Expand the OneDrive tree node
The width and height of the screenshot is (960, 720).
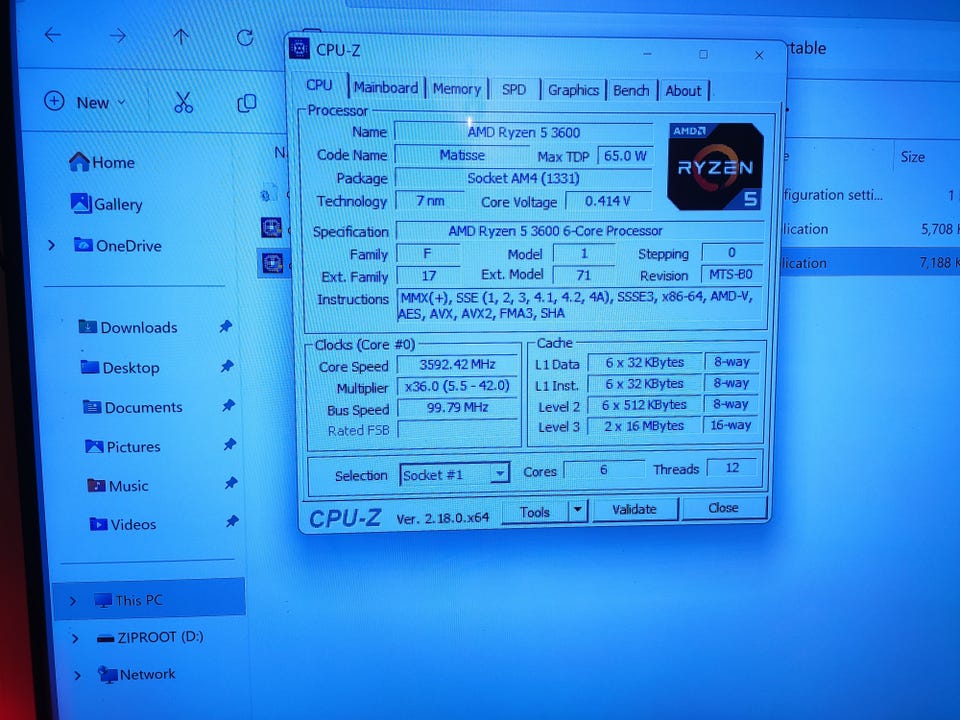[52, 246]
